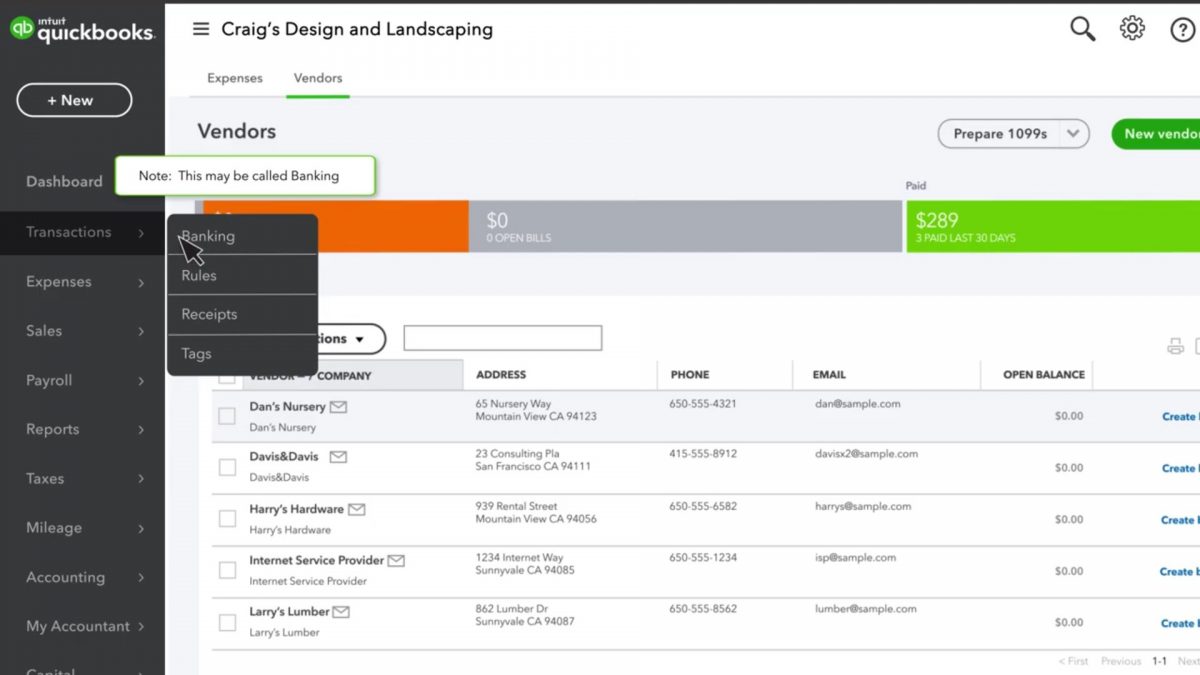Expand the My Accountant sidebar chevron

click(141, 626)
